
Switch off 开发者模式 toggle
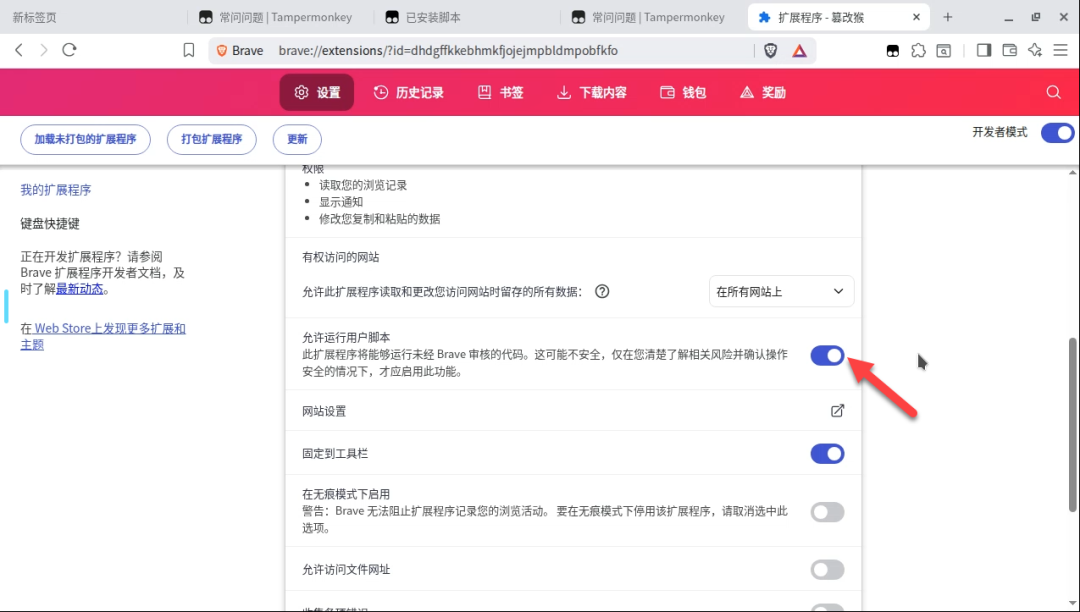[1057, 133]
